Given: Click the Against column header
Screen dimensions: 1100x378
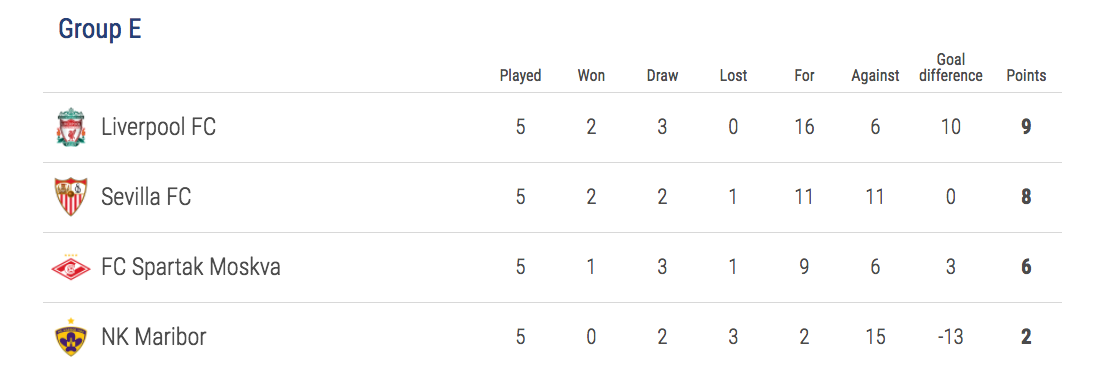Looking at the screenshot, I should [x=875, y=76].
